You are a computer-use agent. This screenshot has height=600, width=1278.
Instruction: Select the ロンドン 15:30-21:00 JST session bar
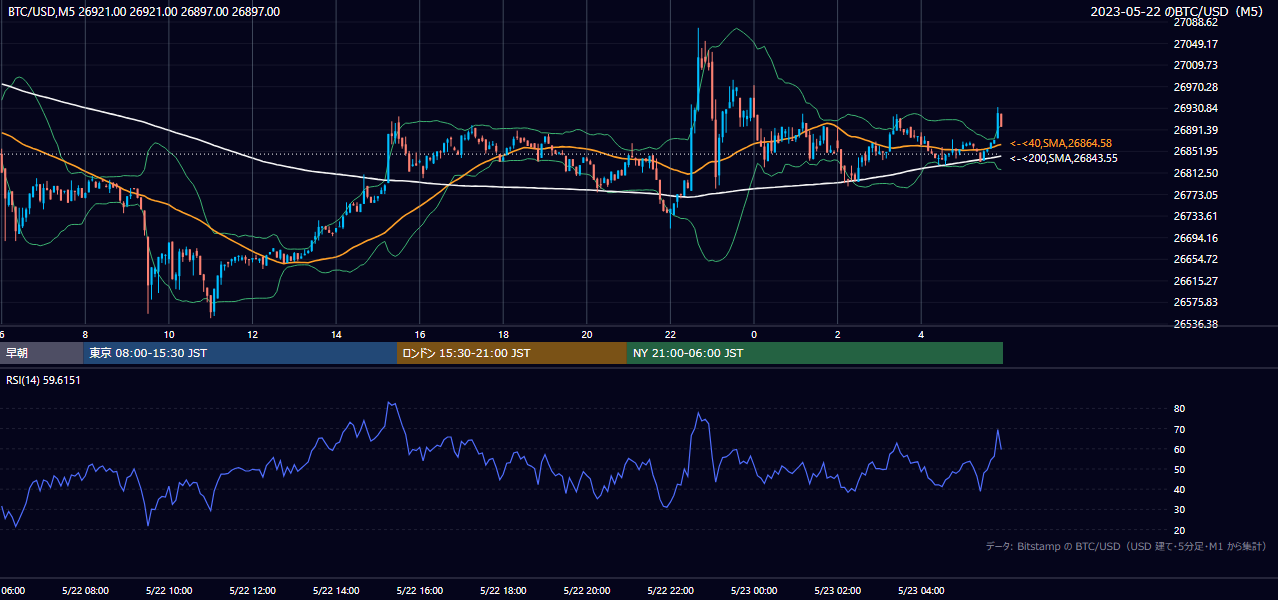coord(512,353)
